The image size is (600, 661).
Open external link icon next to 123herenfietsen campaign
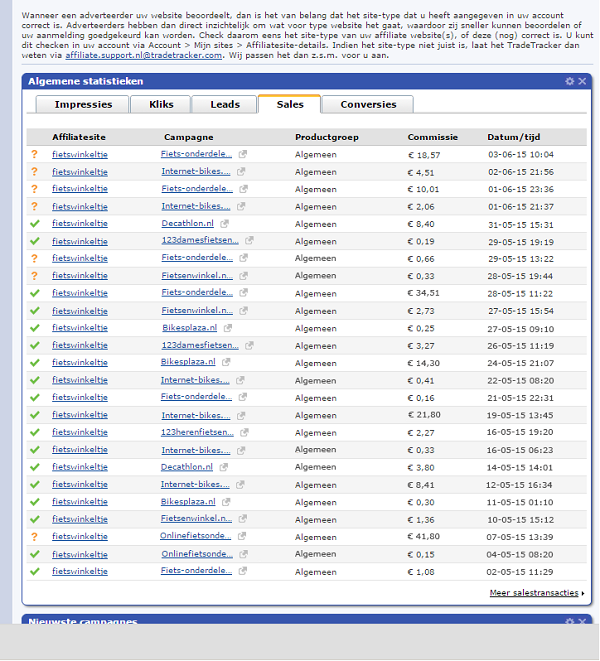point(244,433)
